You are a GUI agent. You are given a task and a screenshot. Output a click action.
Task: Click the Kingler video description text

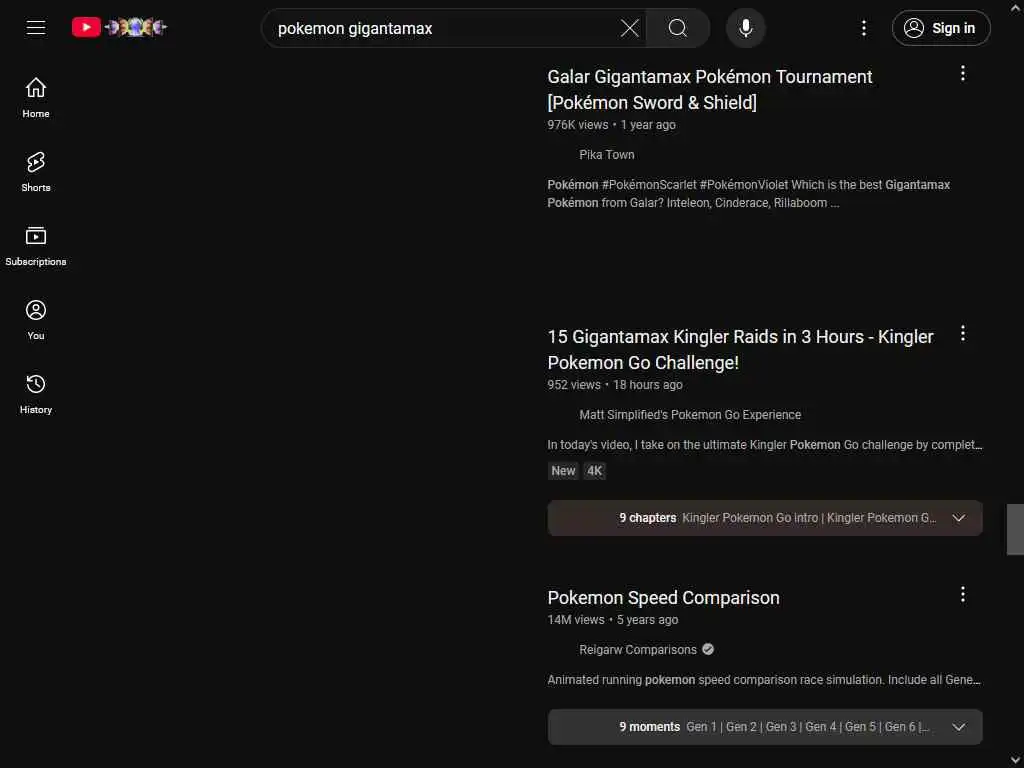[x=765, y=445]
